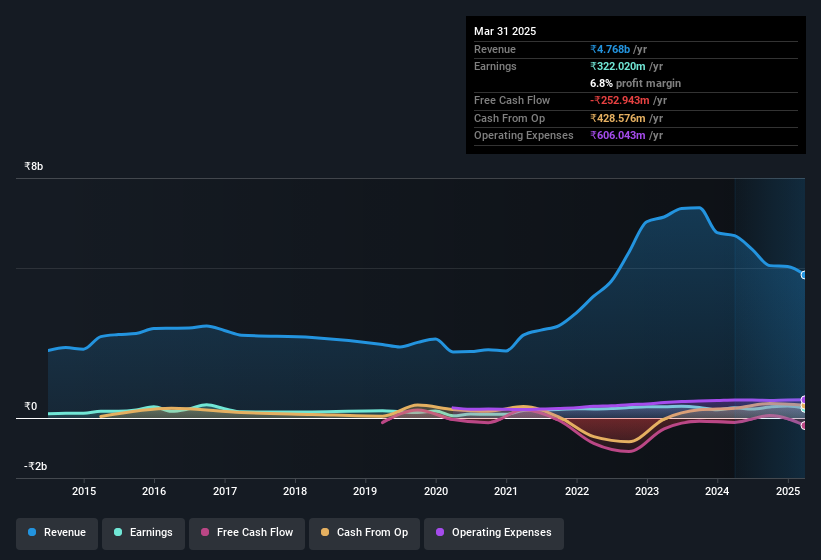Viewport: 821px width, 560px height.
Task: Click the 2021 x-axis label
Action: tap(506, 491)
